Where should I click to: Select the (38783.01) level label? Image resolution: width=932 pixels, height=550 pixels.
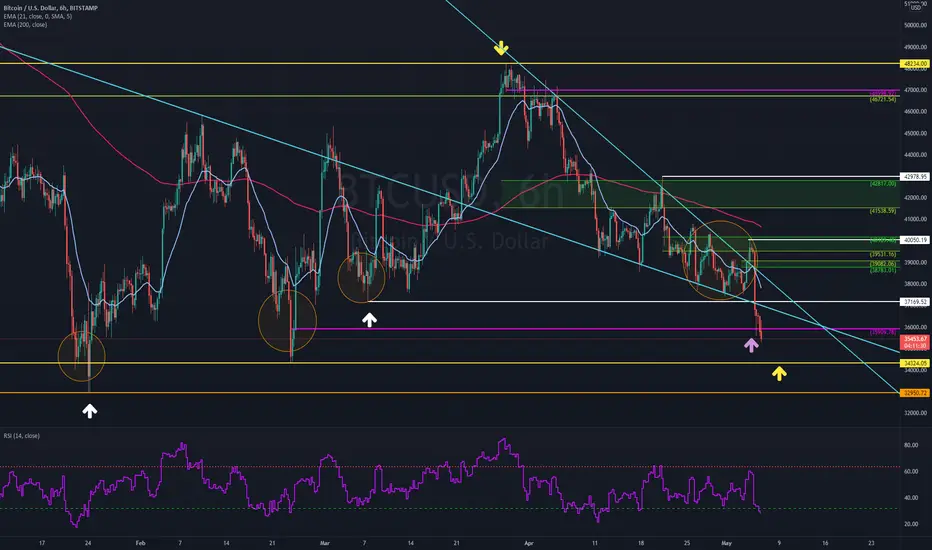click(883, 270)
